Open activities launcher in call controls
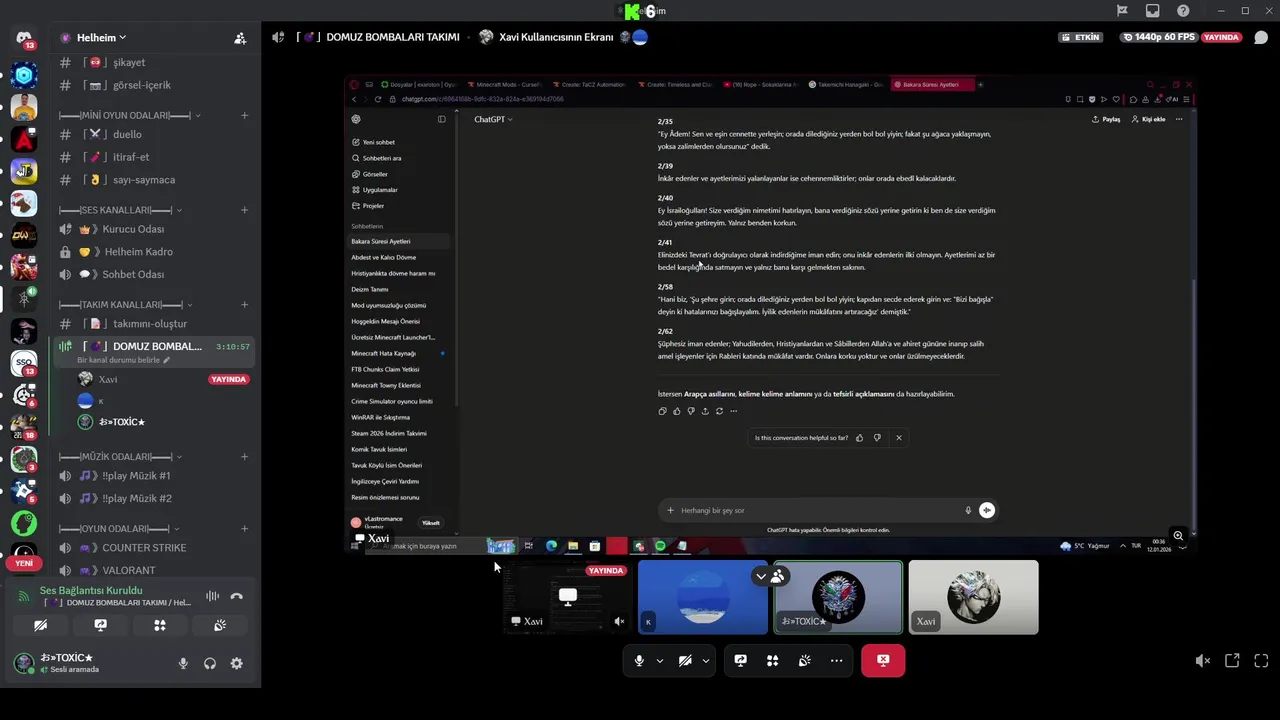The width and height of the screenshot is (1280, 720). pyautogui.click(x=772, y=660)
